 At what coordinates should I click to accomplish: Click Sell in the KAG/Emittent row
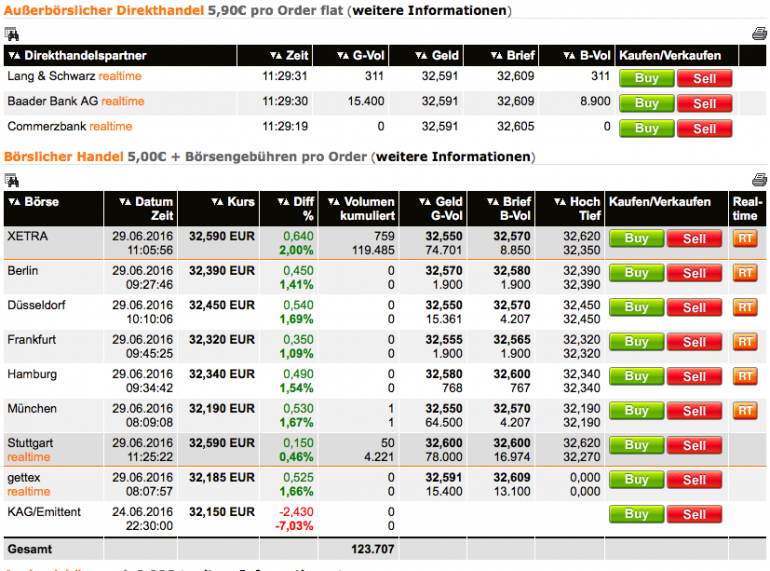click(694, 515)
